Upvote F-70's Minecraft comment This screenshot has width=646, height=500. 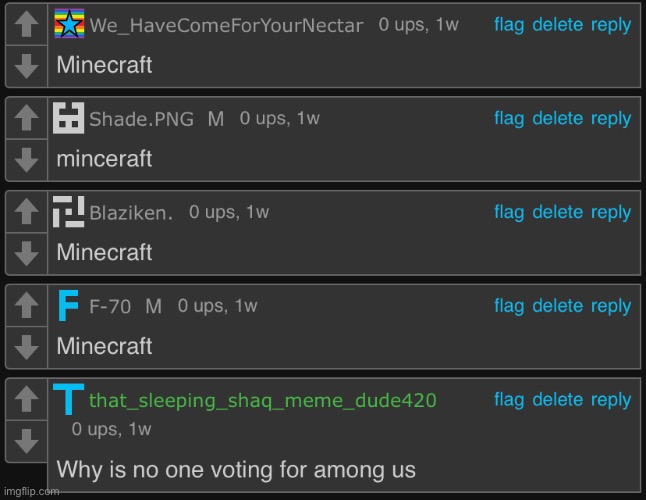point(26,305)
